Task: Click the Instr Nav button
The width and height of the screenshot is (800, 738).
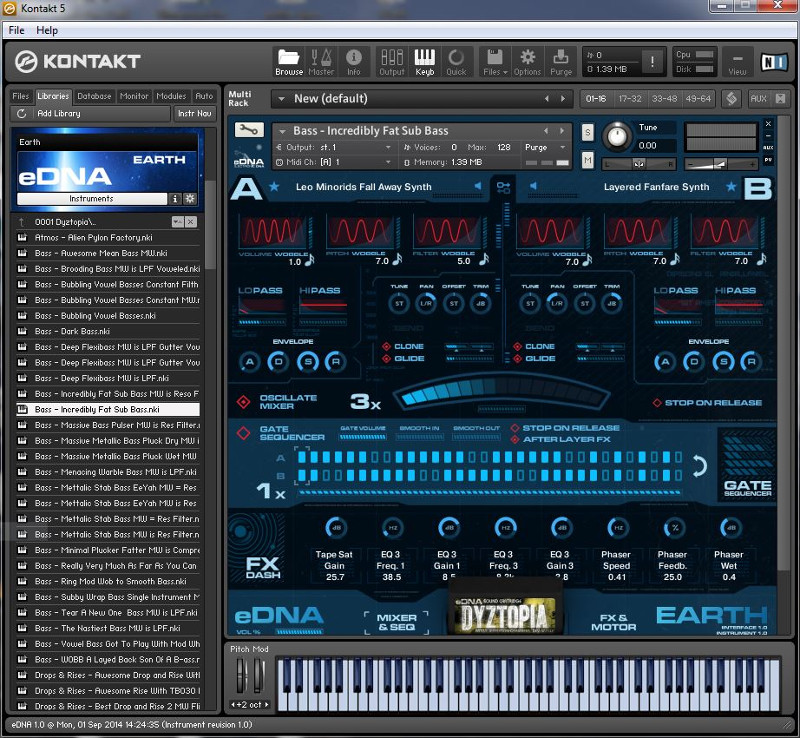Action: (x=194, y=114)
